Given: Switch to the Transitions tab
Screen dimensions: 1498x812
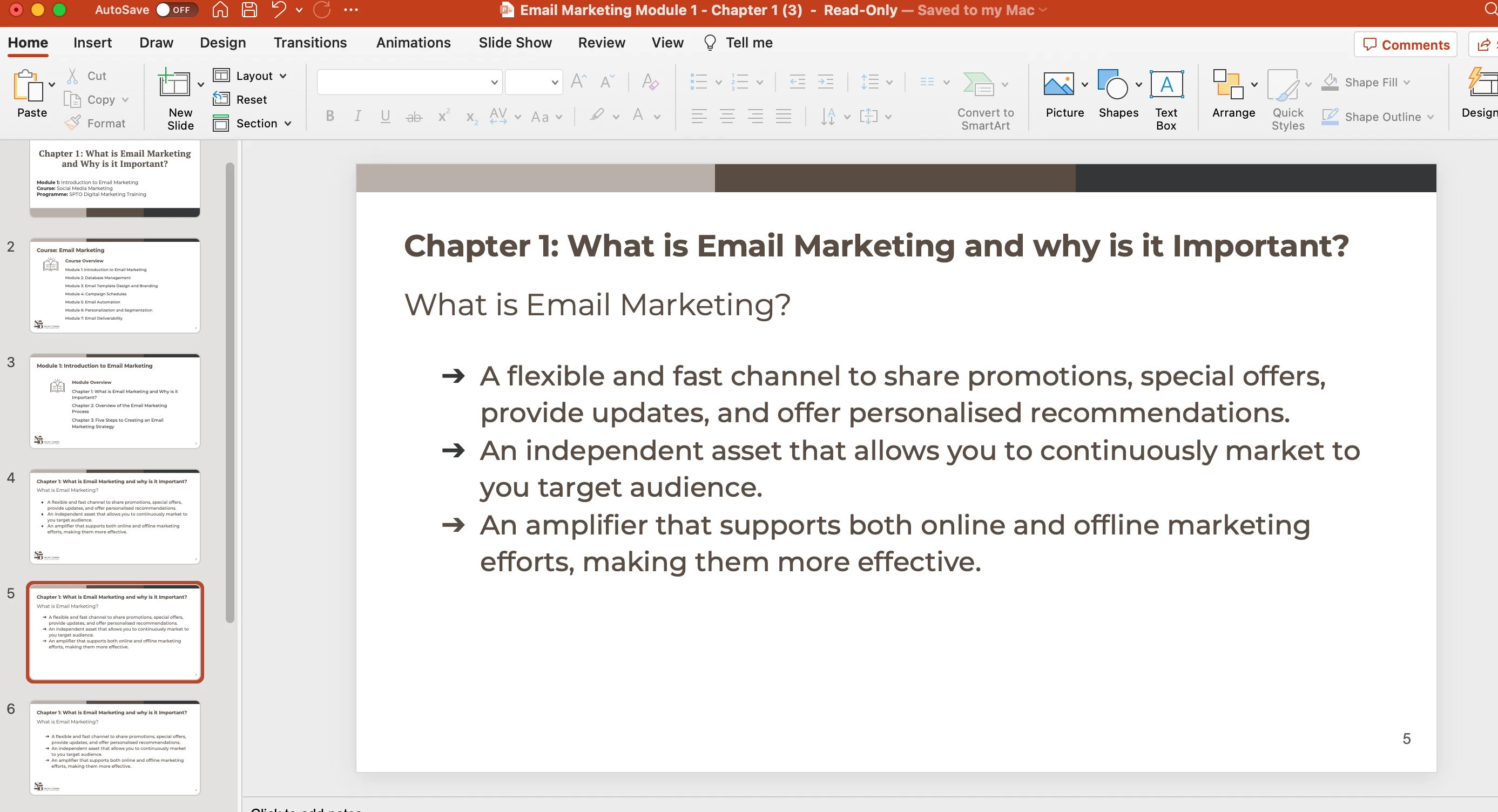Looking at the screenshot, I should coord(310,43).
